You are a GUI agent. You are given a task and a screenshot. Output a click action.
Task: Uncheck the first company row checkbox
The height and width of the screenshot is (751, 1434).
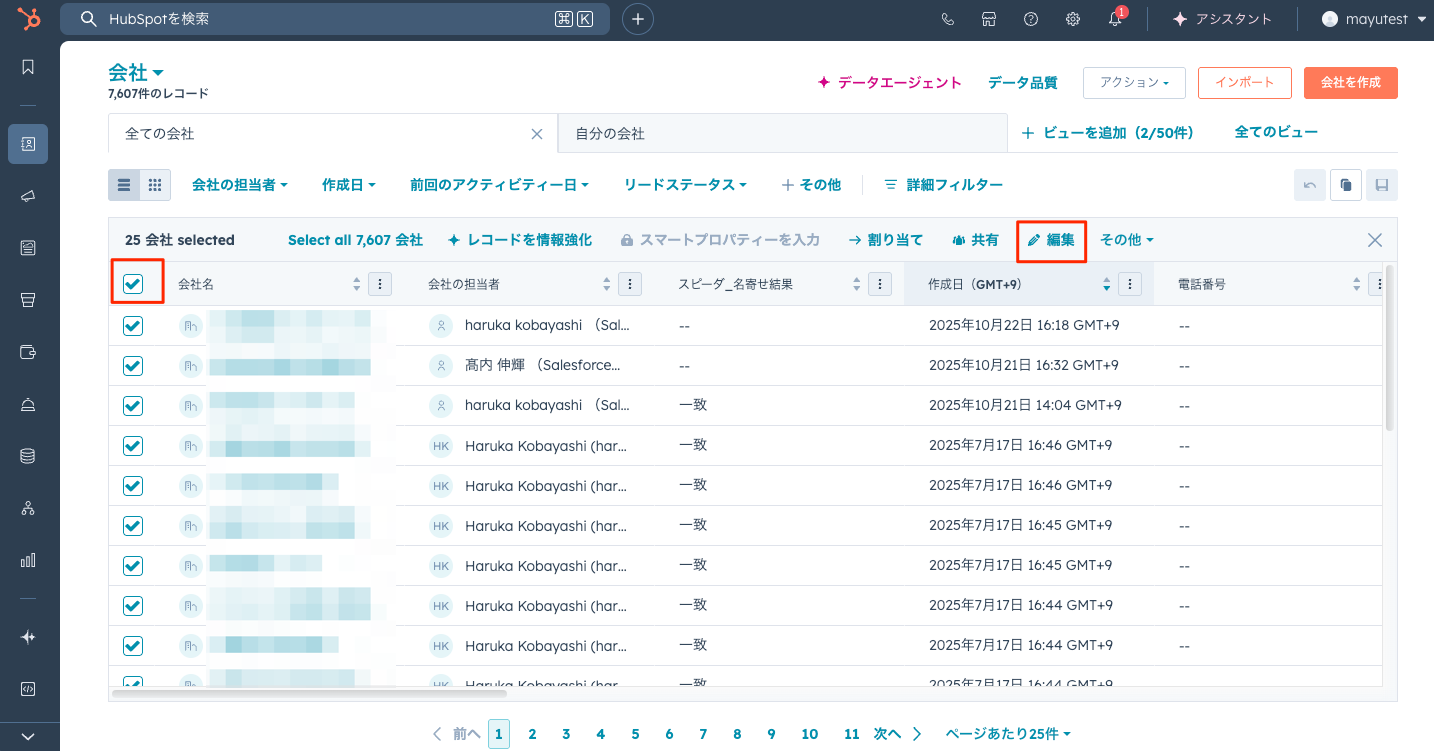click(133, 326)
